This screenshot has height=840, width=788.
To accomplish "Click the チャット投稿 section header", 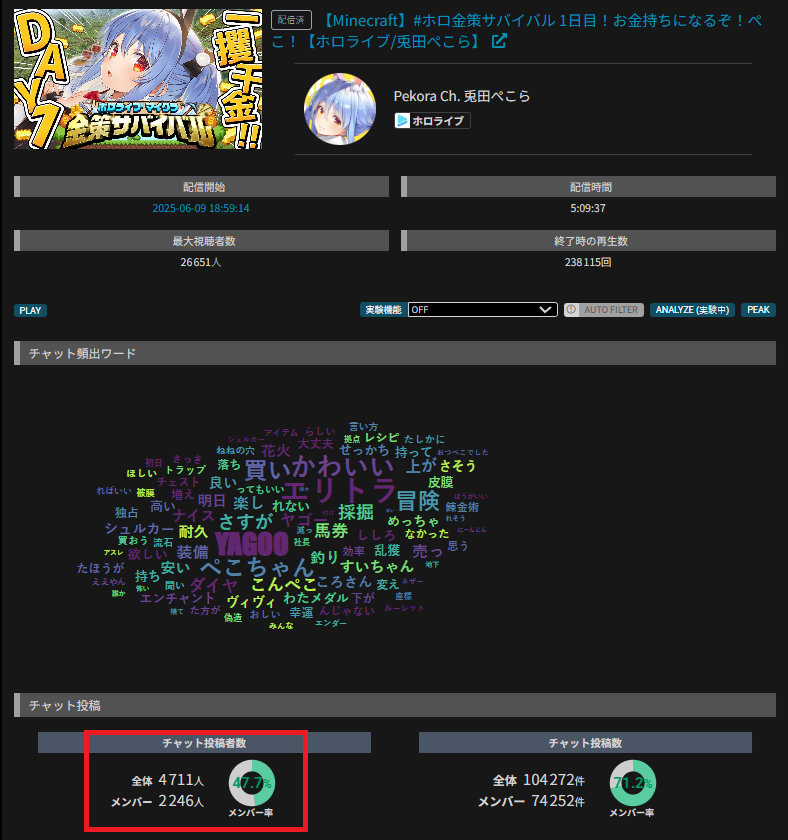I will [x=395, y=705].
